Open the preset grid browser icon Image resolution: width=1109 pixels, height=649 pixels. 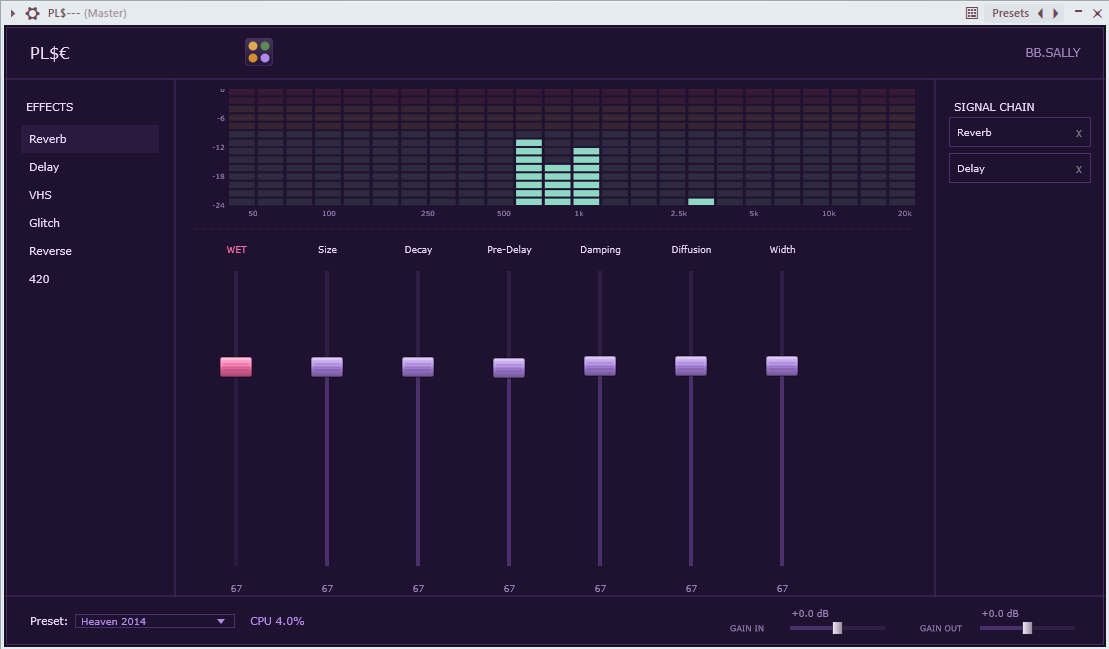(972, 13)
